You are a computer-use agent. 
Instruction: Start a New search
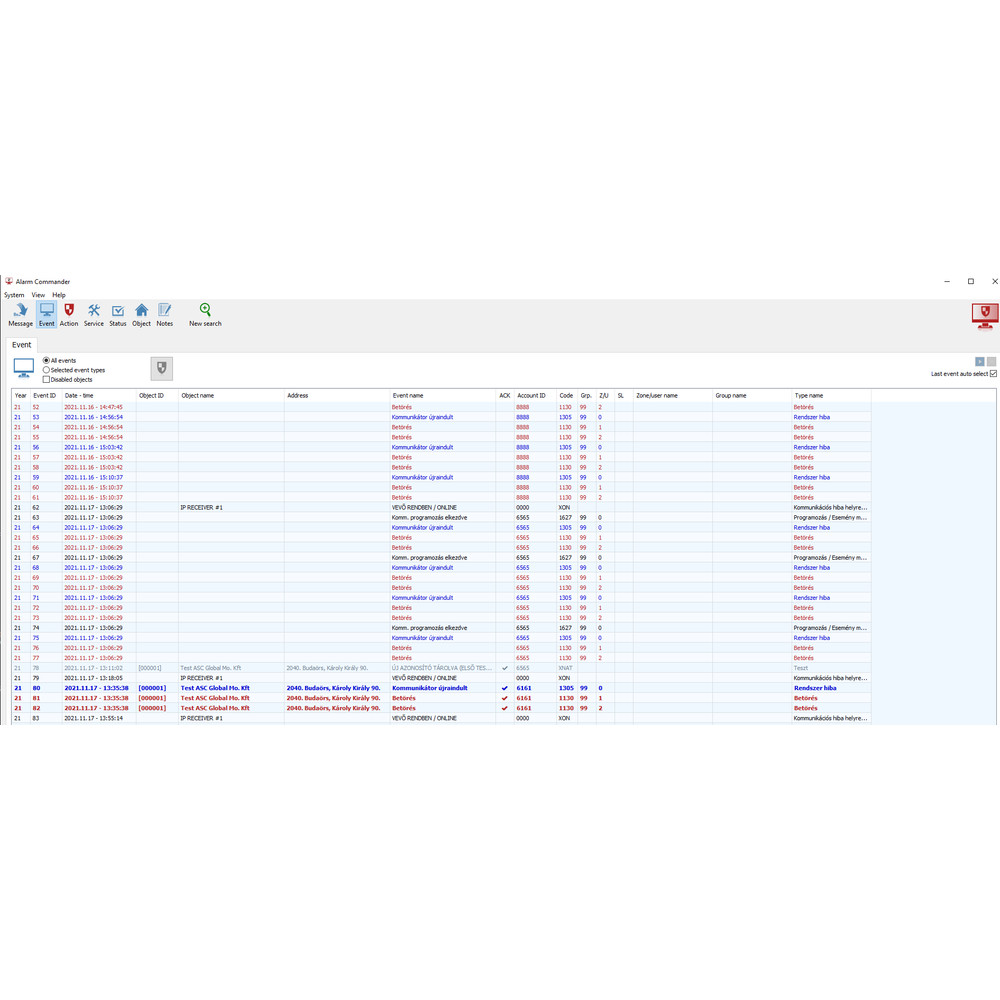(205, 315)
